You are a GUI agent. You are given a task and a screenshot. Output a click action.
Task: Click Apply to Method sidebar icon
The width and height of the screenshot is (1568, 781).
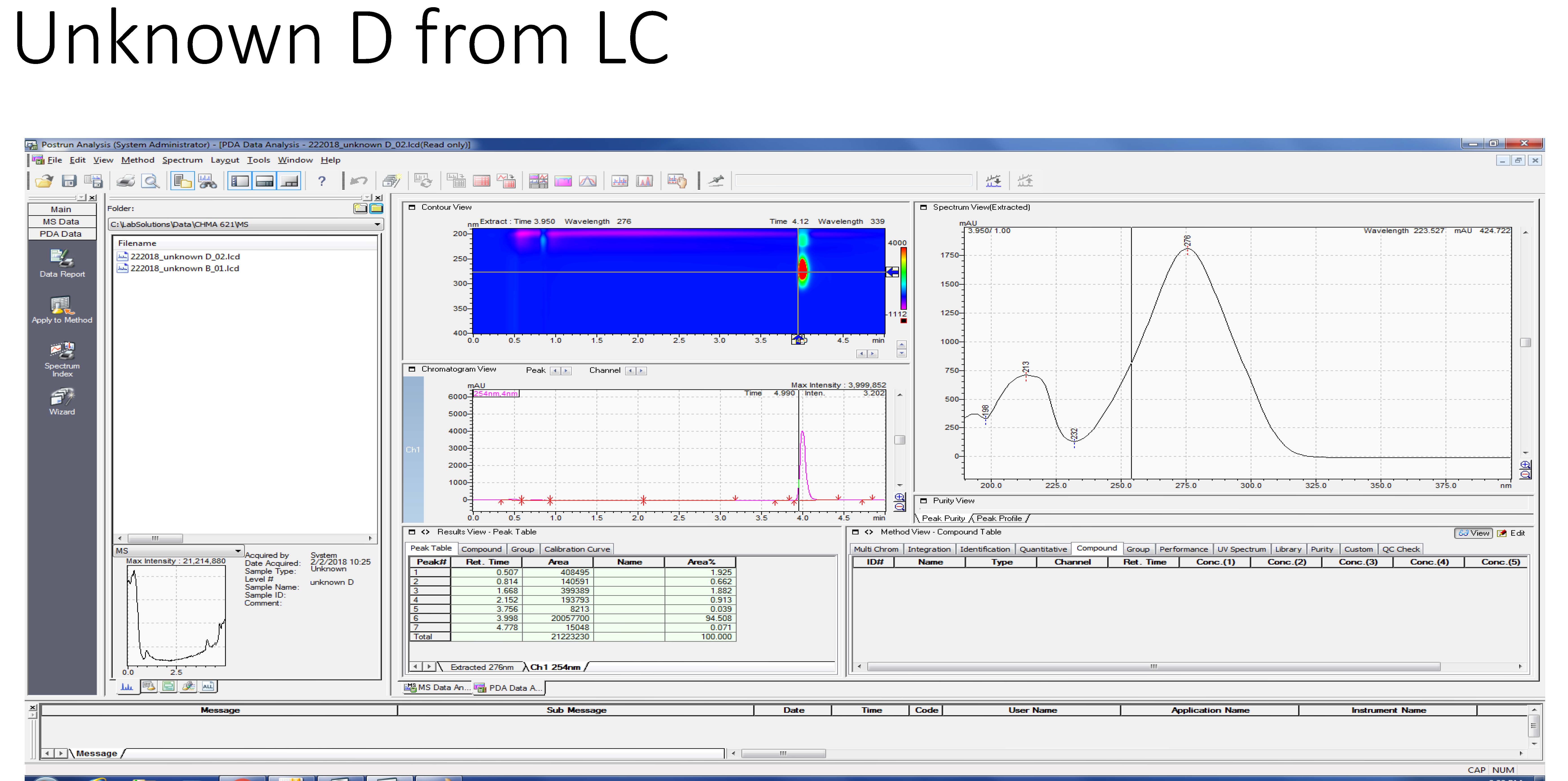coord(62,310)
